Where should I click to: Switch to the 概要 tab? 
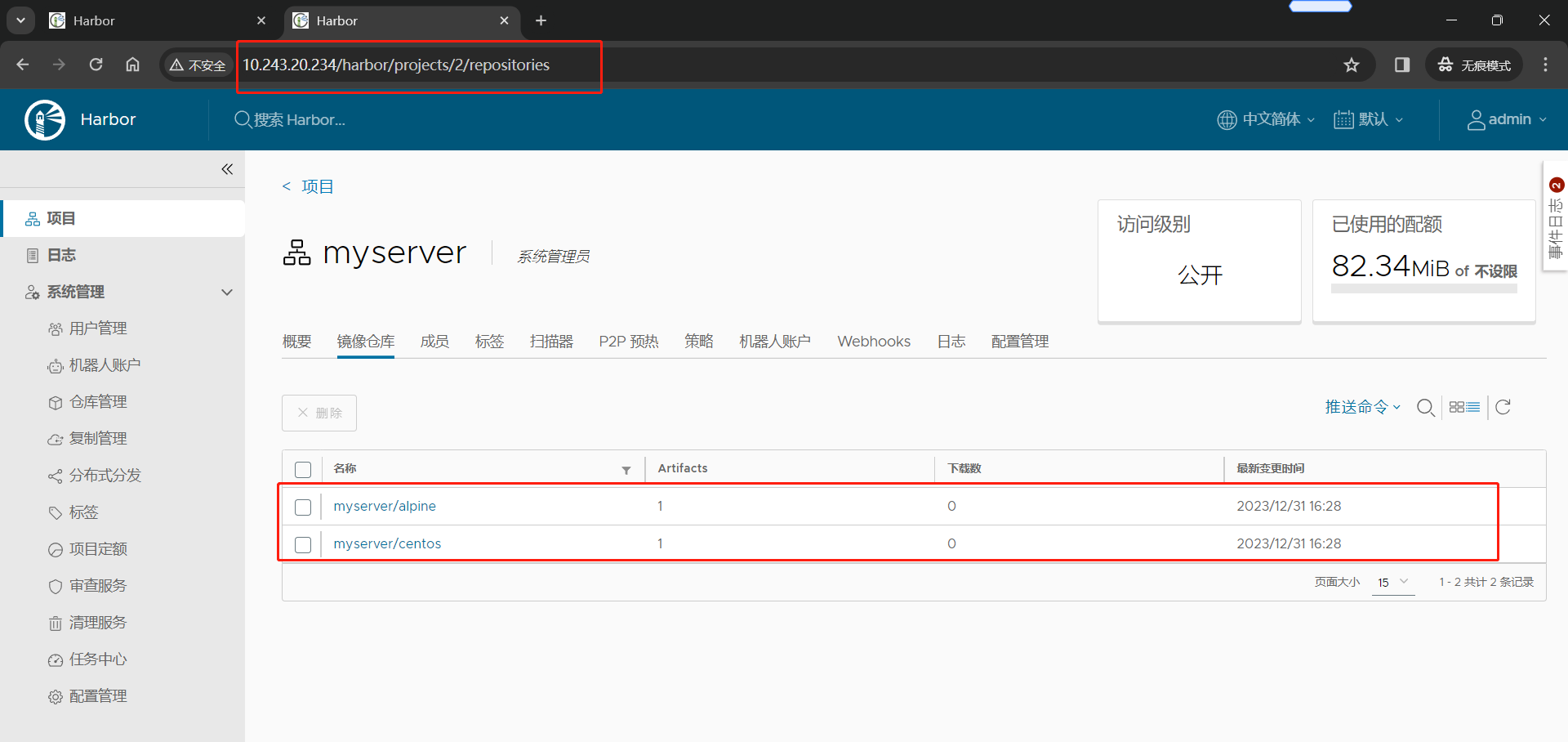click(x=297, y=342)
